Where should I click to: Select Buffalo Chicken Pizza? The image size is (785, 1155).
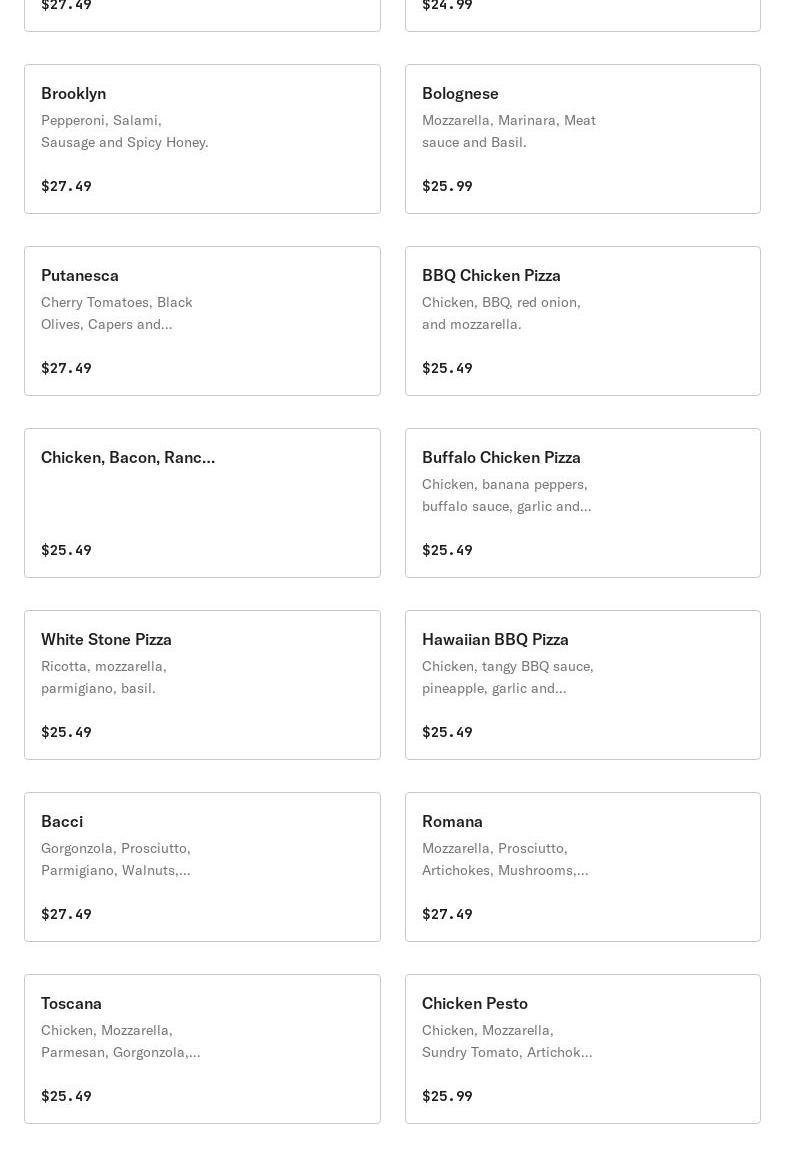coord(582,503)
